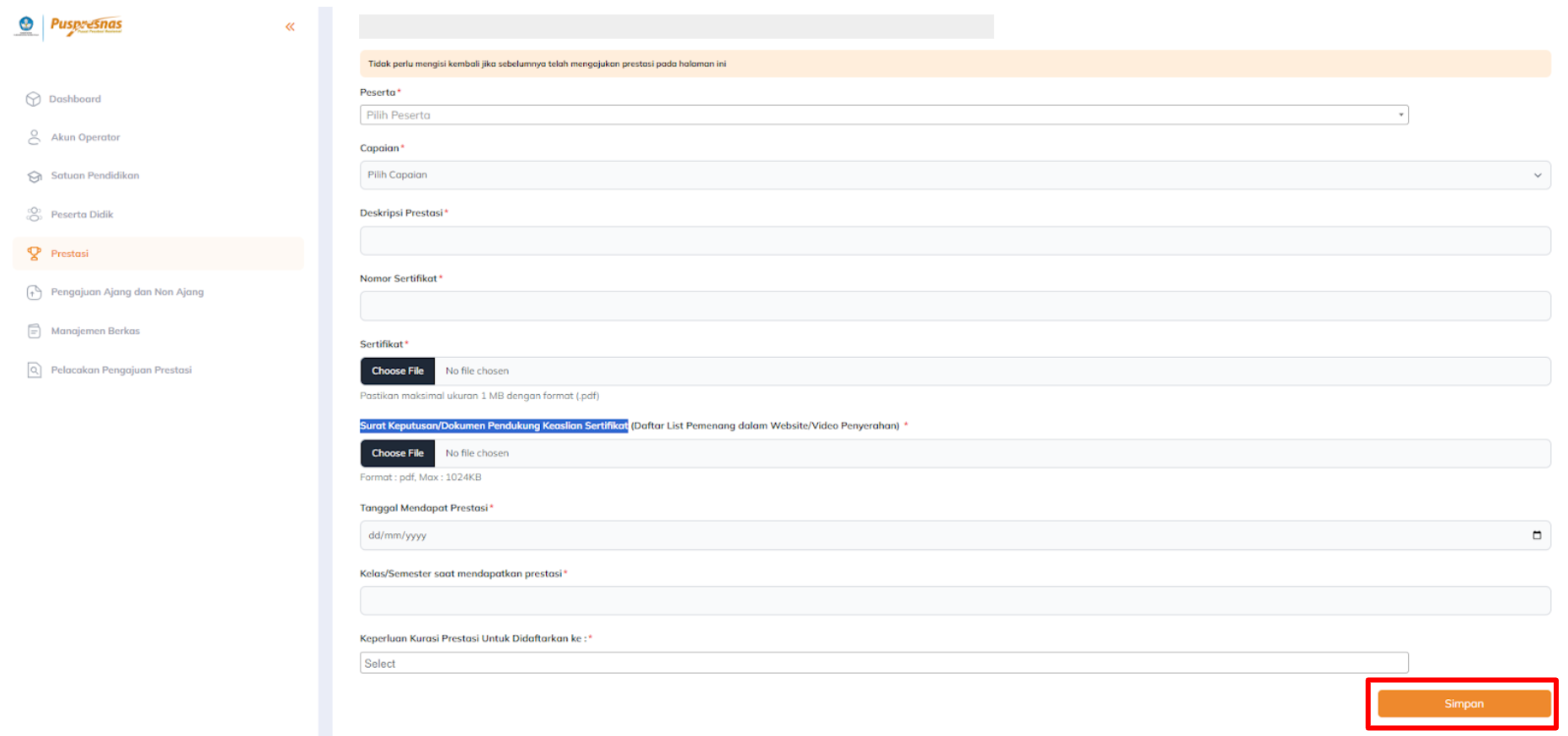Click the Simpan button
This screenshot has height=736, width=1568.
1464,704
